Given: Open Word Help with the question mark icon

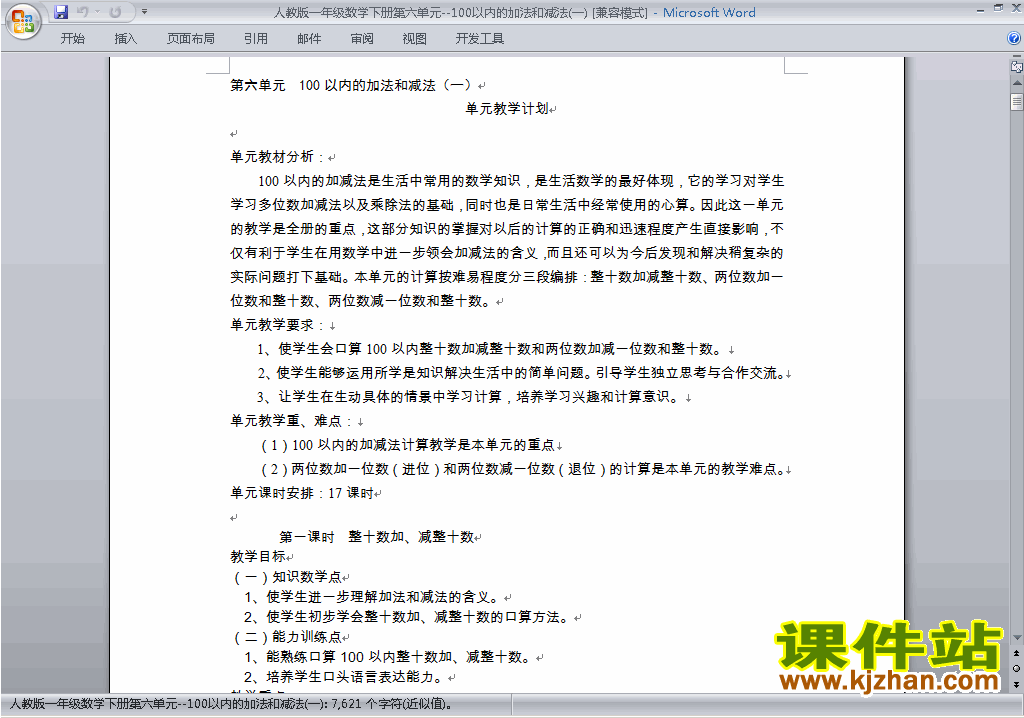Looking at the screenshot, I should [x=1014, y=39].
